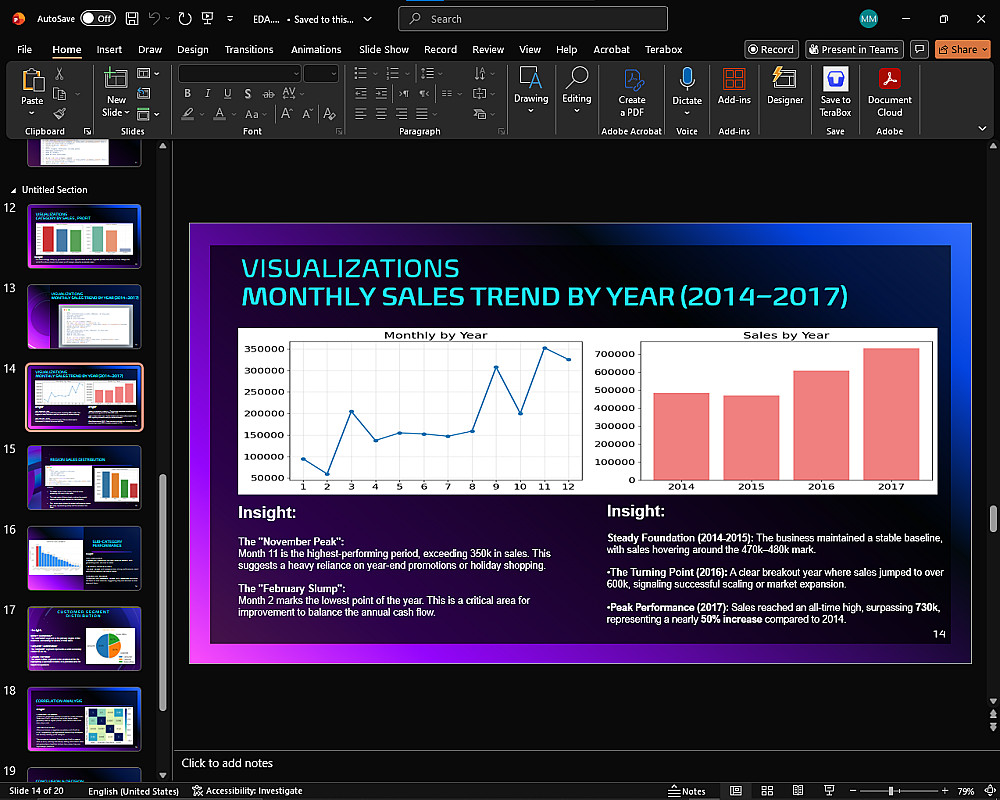The height and width of the screenshot is (800, 1000).
Task: Expand the Dictate dropdown arrow
Action: (687, 111)
